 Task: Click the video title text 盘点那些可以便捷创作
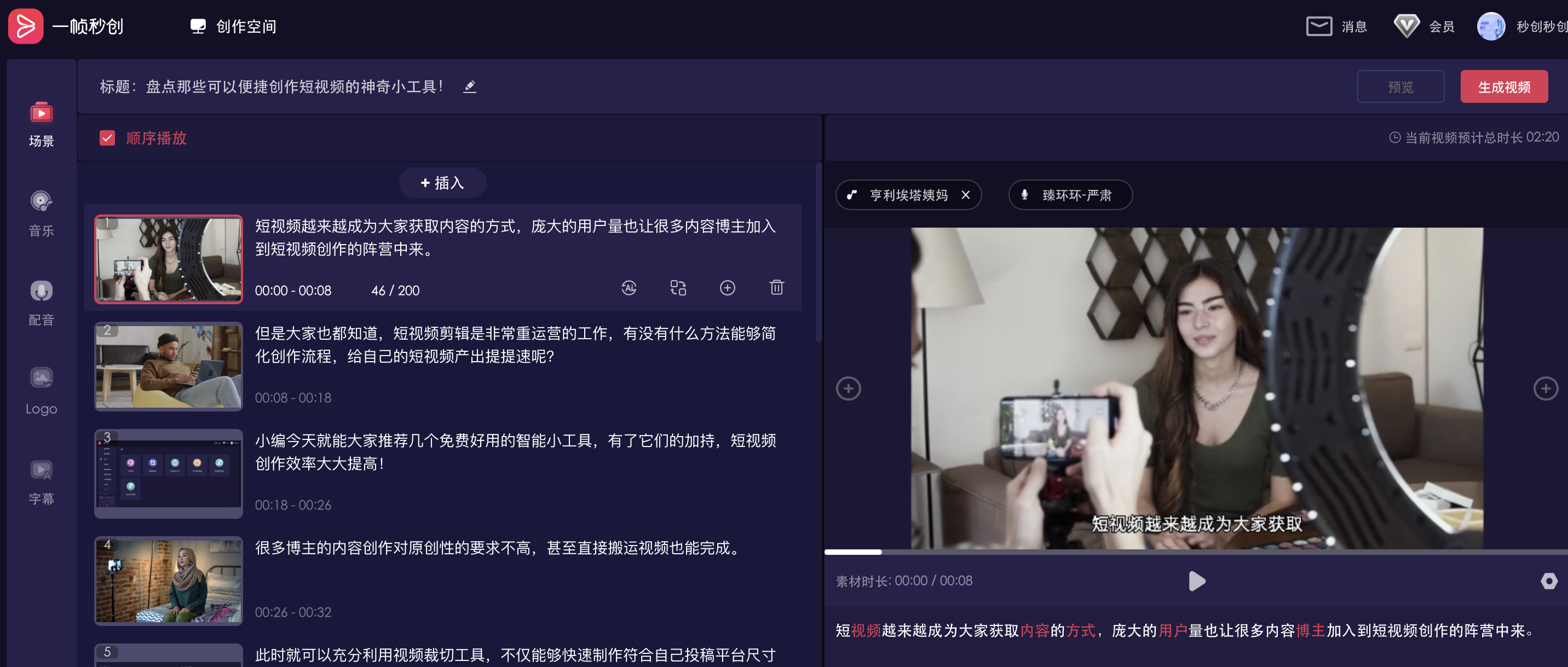pos(295,87)
